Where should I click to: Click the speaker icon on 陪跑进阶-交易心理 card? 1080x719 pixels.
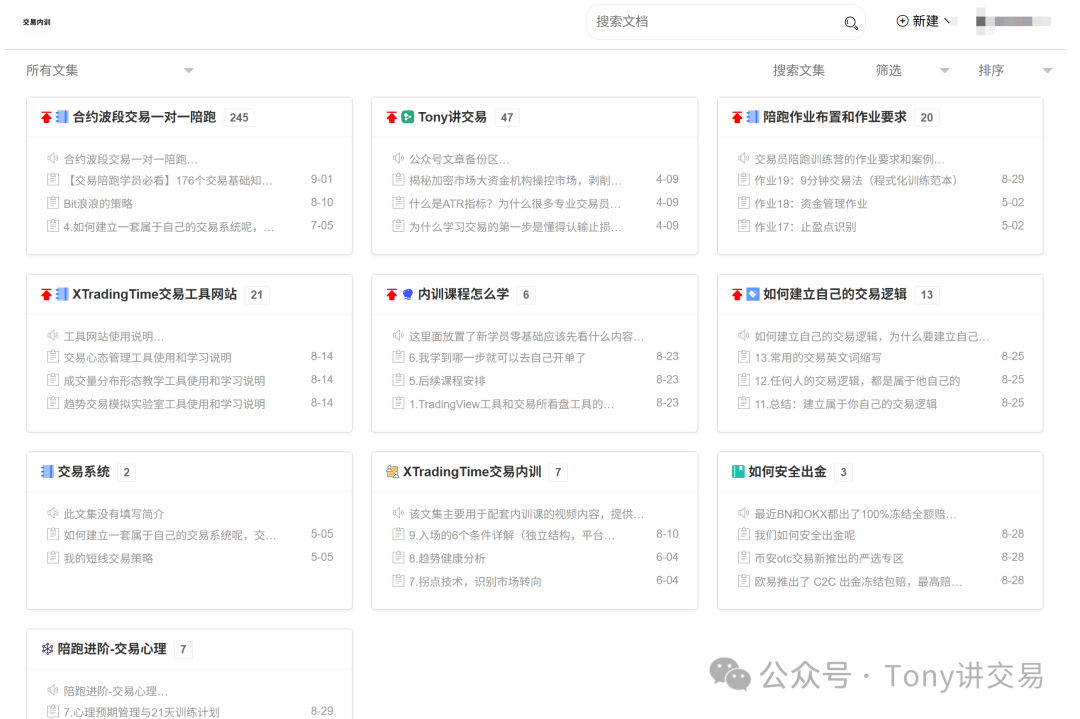pyautogui.click(x=53, y=687)
